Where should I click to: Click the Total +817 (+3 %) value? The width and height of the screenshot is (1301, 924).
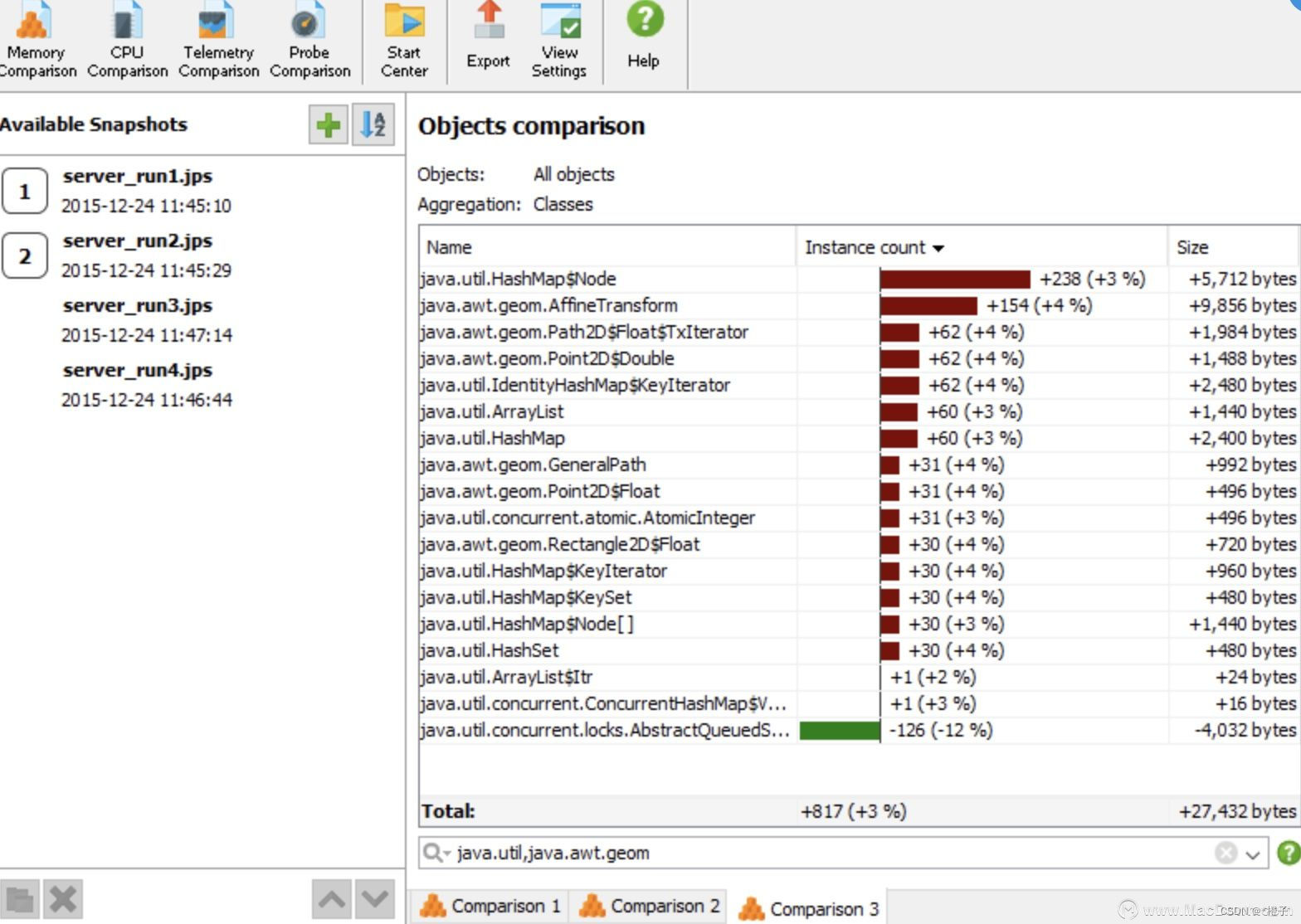(x=853, y=811)
